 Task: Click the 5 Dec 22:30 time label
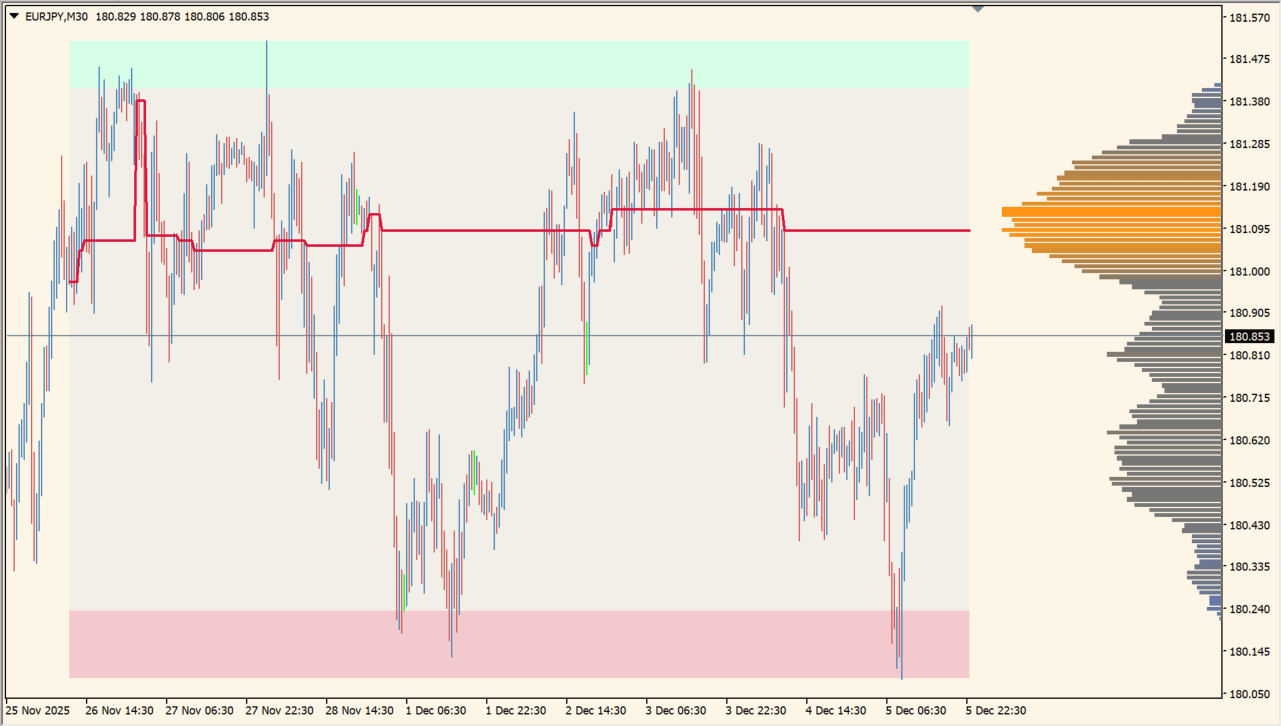pos(996,710)
